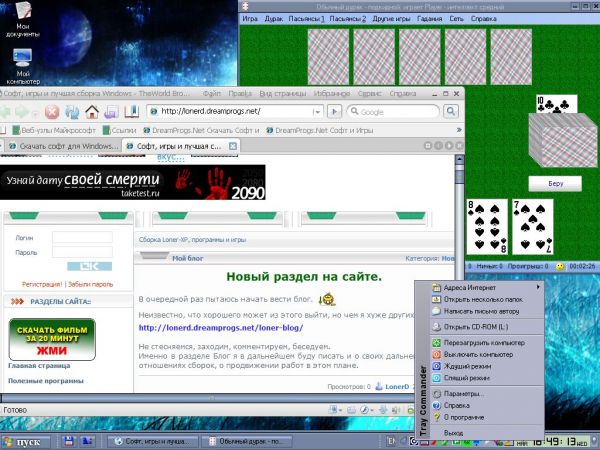The image size is (600, 450).
Task: Switch to 'Скачать софт для Windows' tab
Action: click(63, 146)
